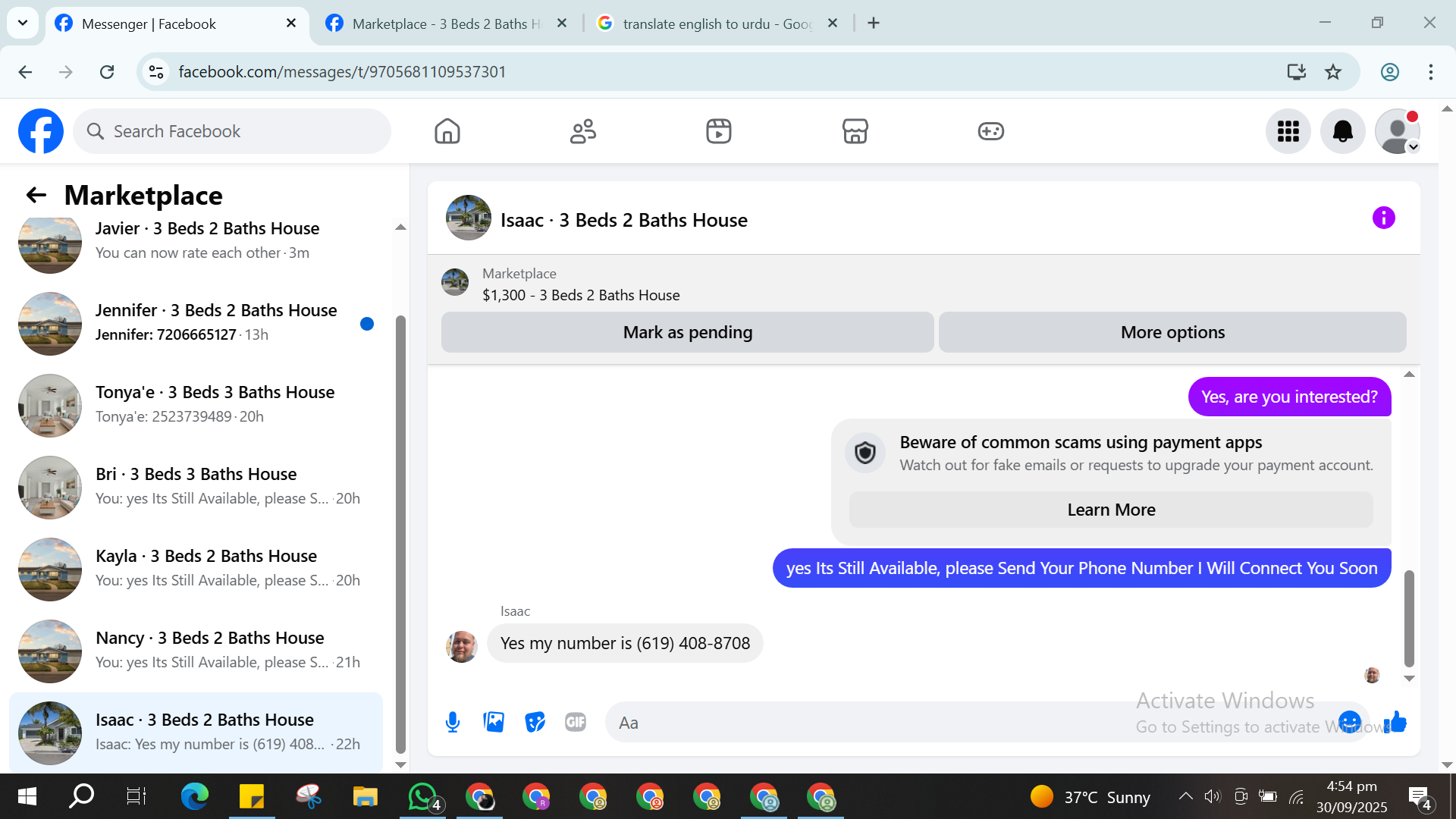1456x819 pixels.
Task: View site information icon in address bar
Action: [156, 72]
